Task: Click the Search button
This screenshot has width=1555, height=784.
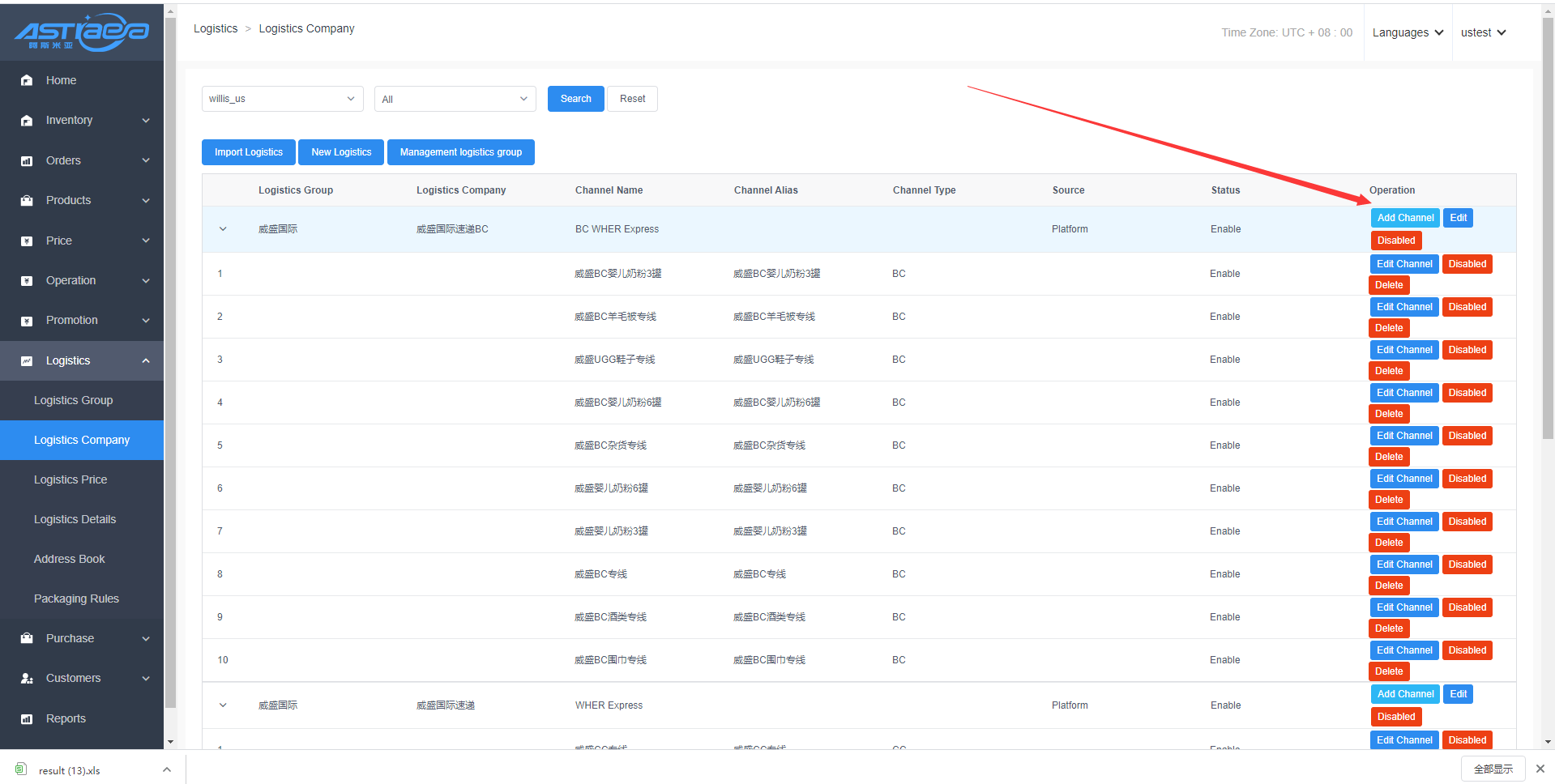Action: point(575,99)
